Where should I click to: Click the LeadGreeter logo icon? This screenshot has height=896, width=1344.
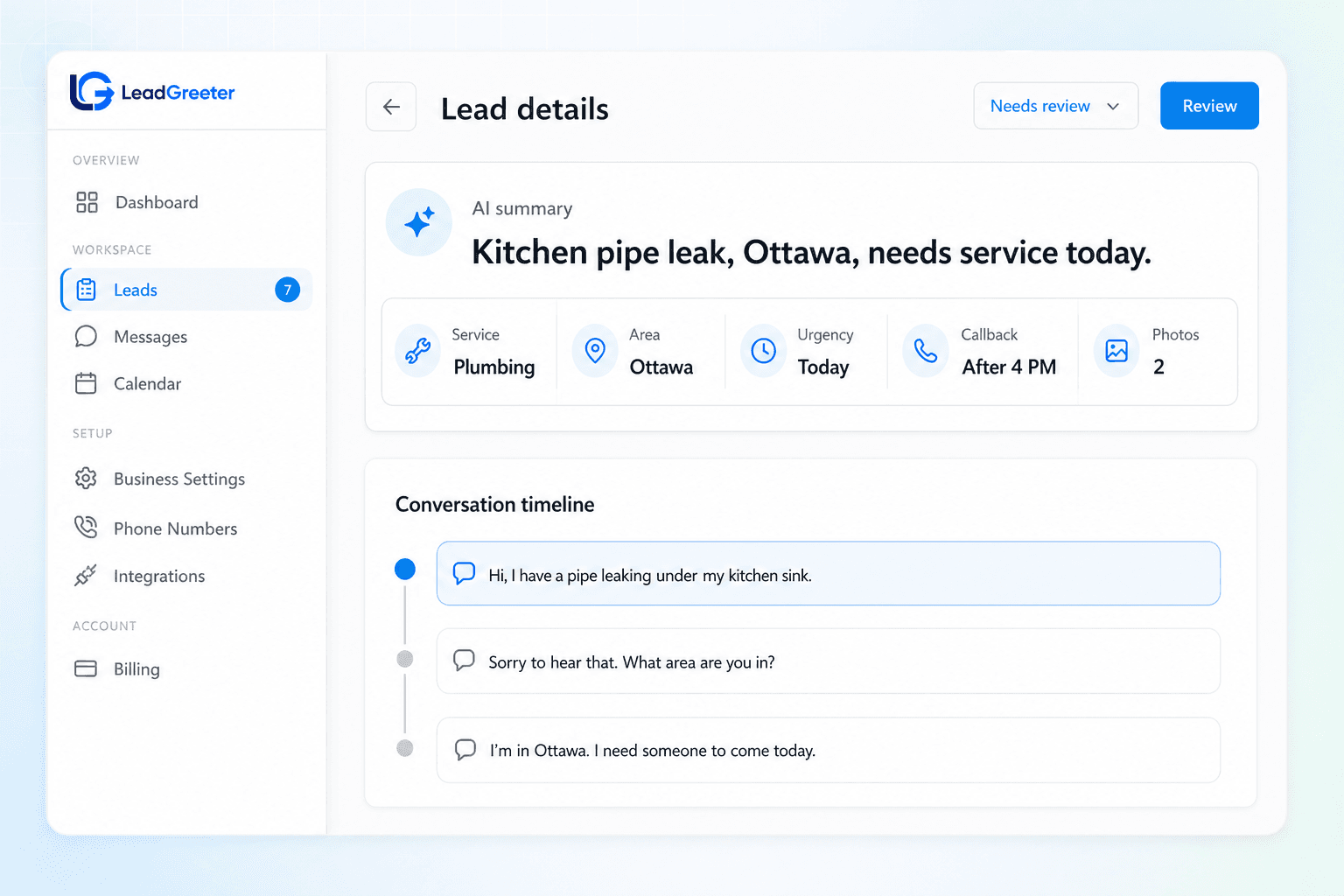pos(91,91)
